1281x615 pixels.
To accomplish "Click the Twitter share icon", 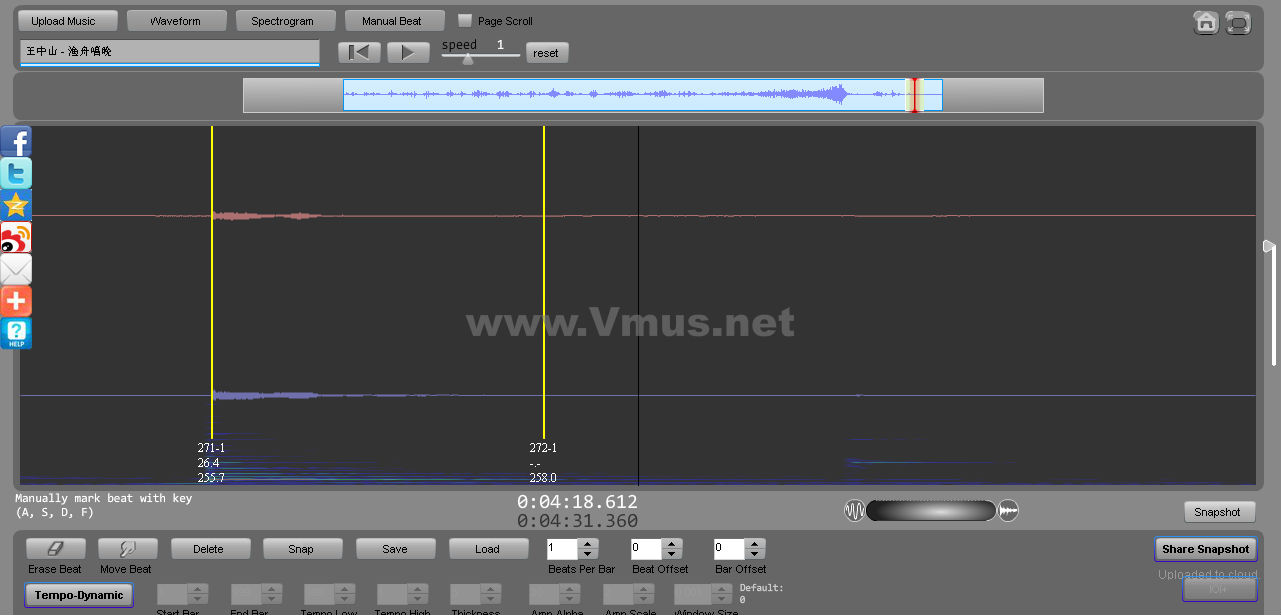I will (x=16, y=173).
